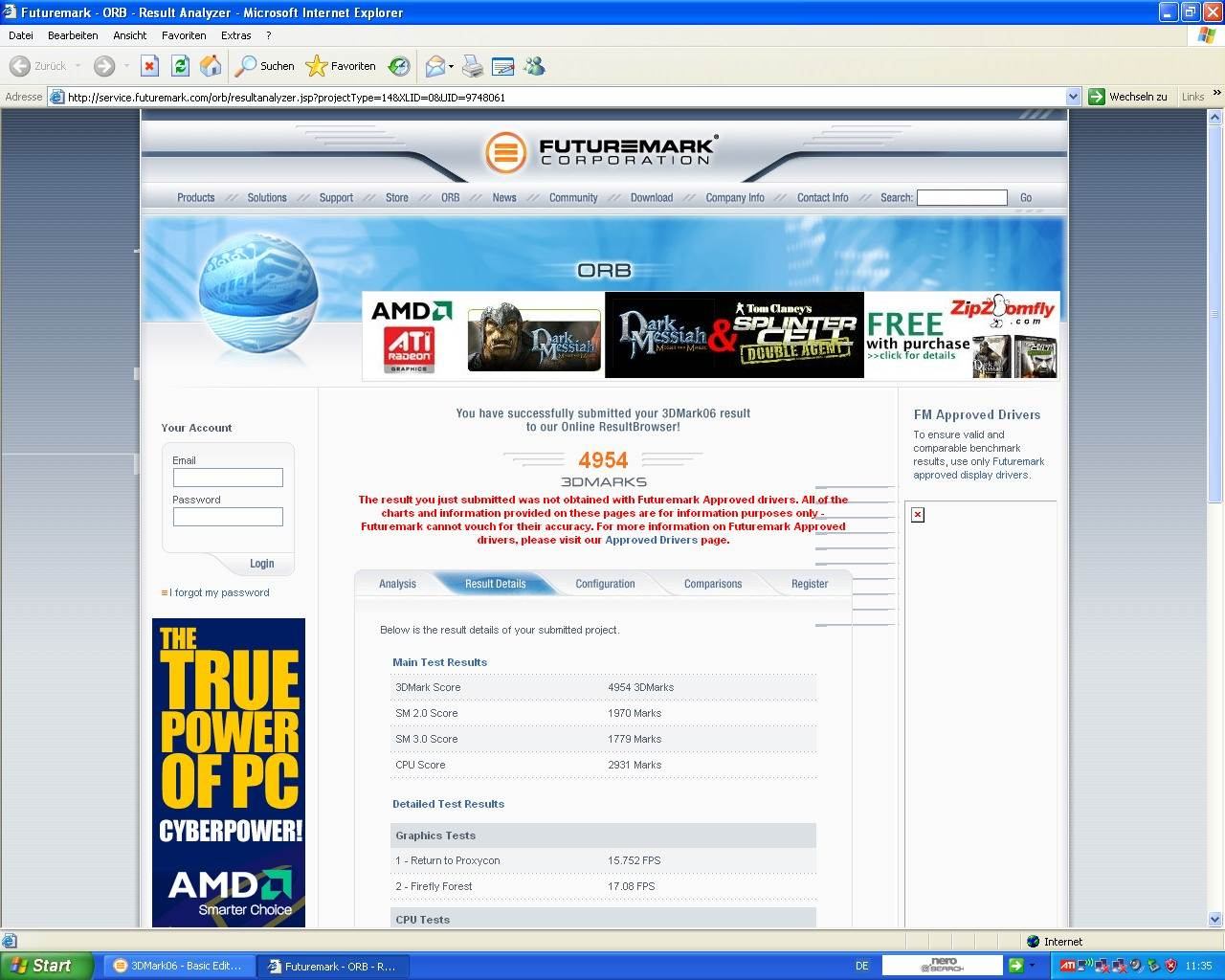Print the page via printer icon
This screenshot has height=980, width=1225.
(x=473, y=66)
